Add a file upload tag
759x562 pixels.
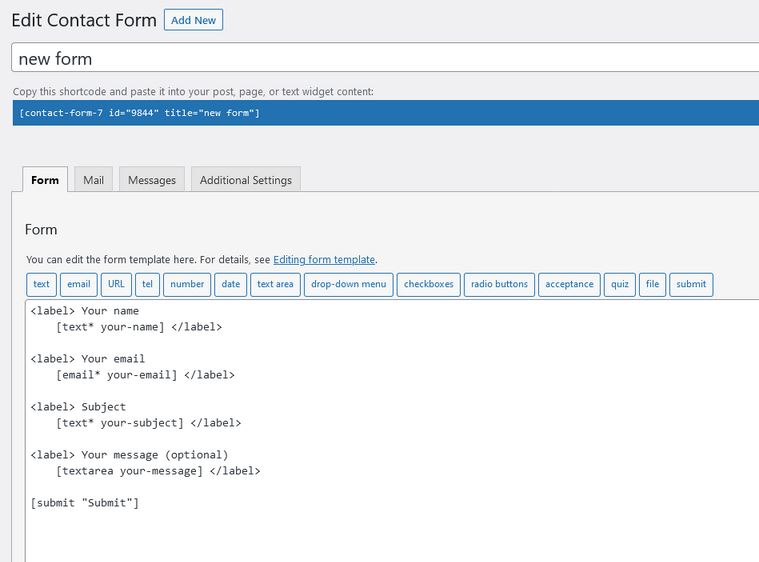click(653, 284)
